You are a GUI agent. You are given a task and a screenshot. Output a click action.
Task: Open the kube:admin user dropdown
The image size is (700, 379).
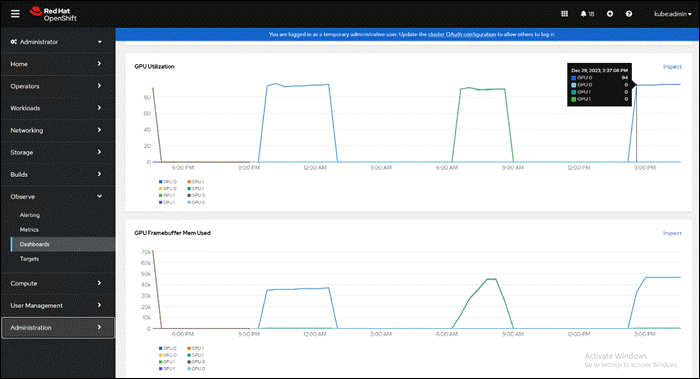click(x=673, y=14)
